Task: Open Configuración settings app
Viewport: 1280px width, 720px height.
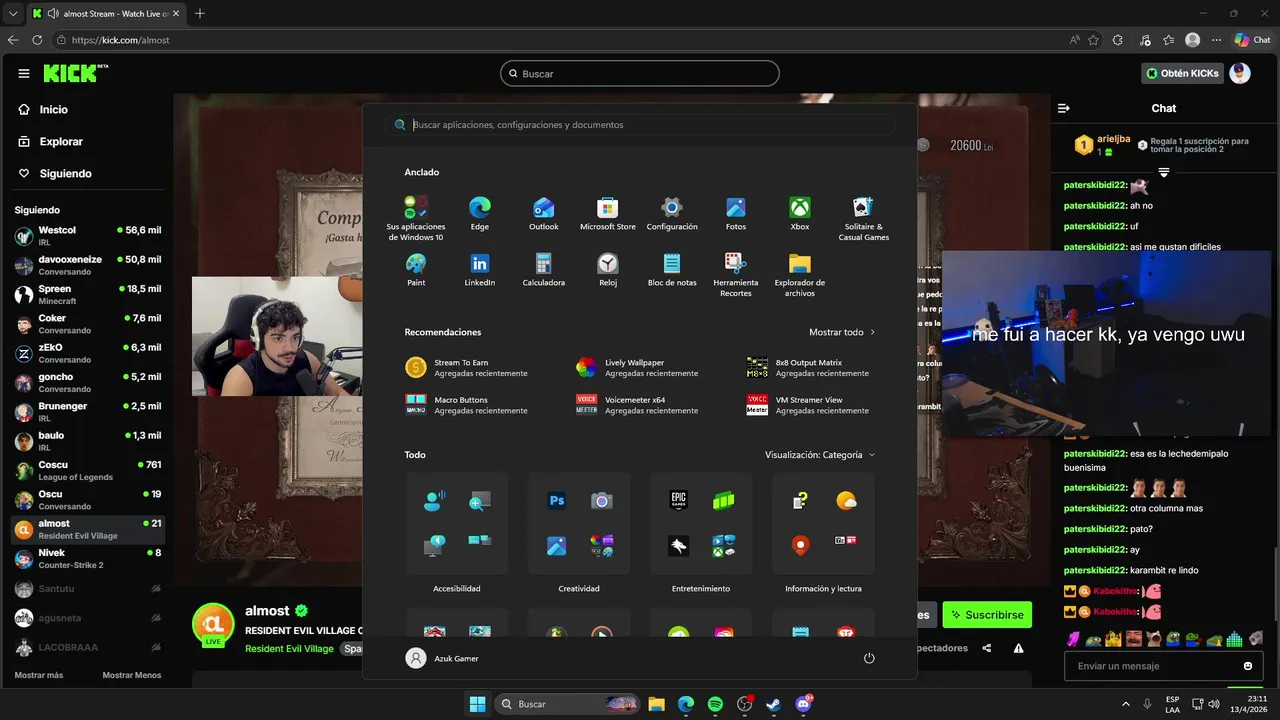Action: (x=672, y=214)
